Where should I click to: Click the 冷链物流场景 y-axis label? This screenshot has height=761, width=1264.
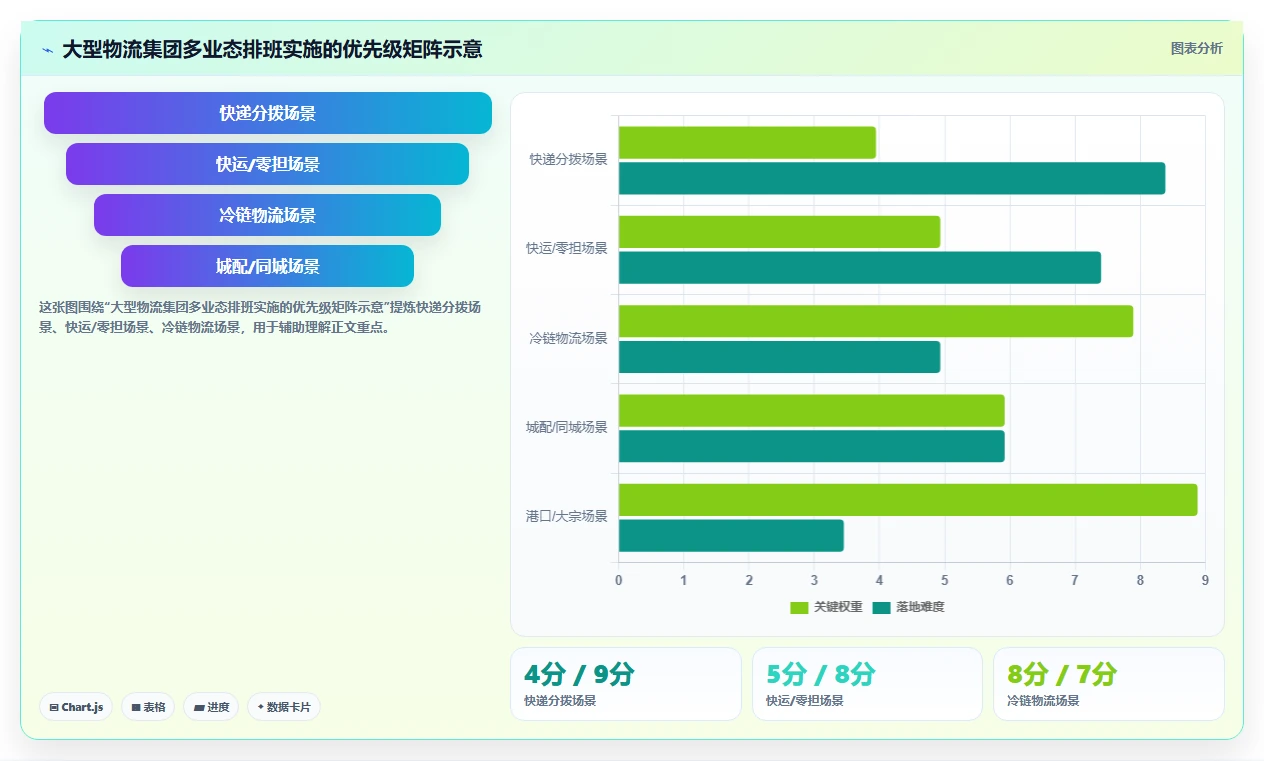568,338
